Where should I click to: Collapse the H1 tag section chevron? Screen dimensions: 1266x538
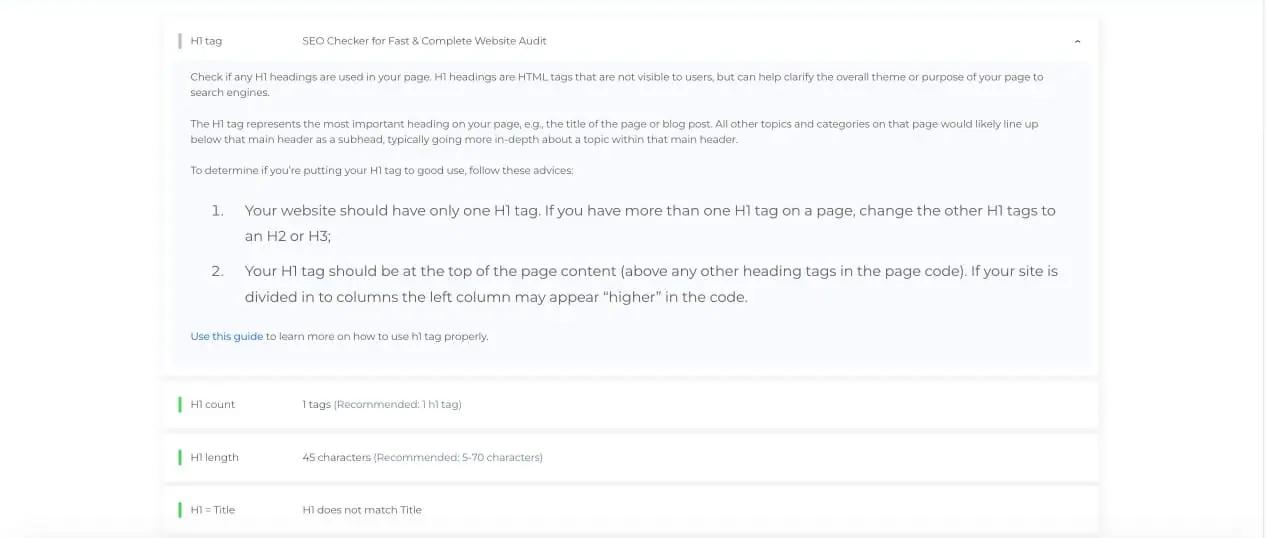pyautogui.click(x=1077, y=42)
